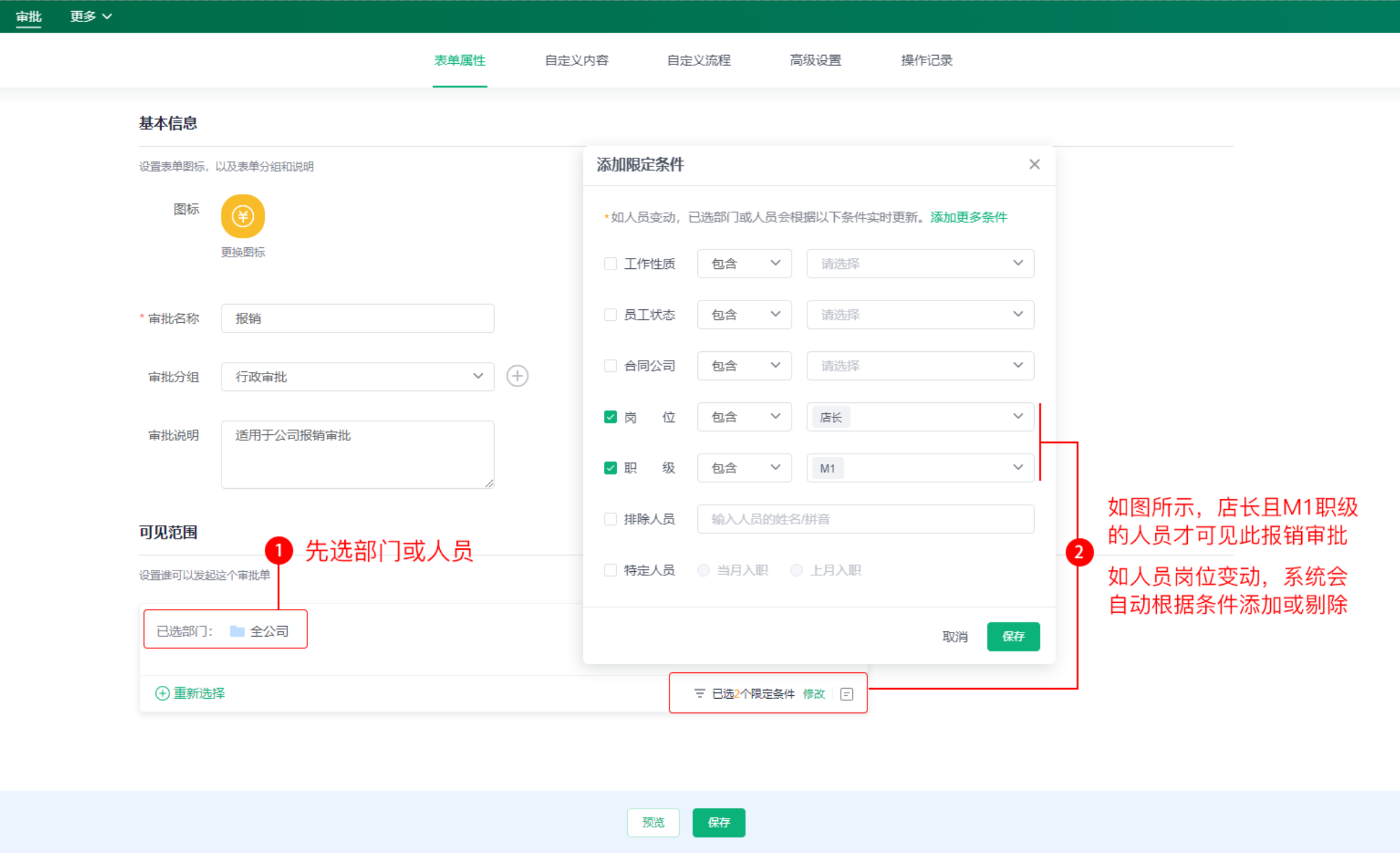The width and height of the screenshot is (1400, 853).
Task: Open the 高级设置 tab
Action: coord(815,60)
